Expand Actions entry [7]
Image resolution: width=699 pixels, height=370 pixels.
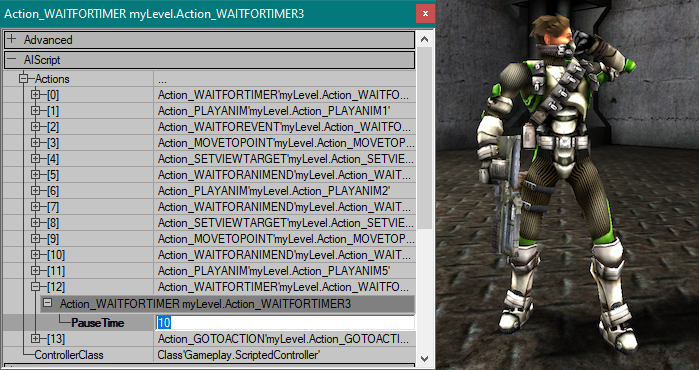click(x=35, y=207)
